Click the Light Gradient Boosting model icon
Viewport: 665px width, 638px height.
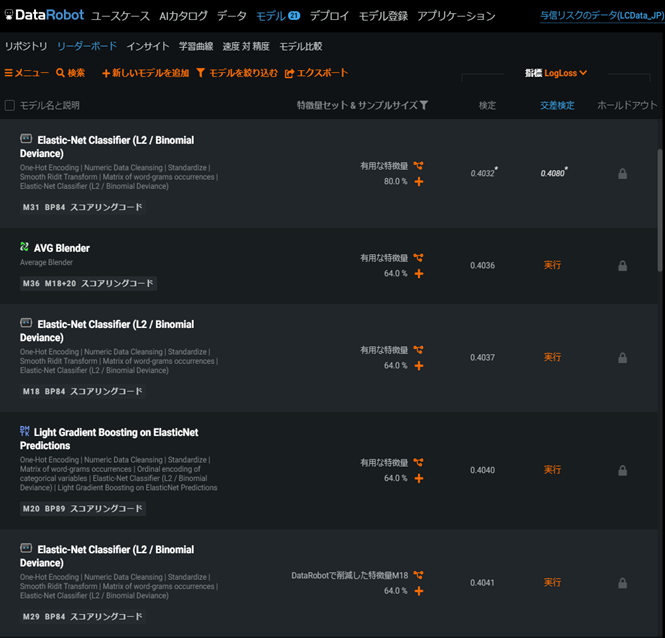[25, 431]
